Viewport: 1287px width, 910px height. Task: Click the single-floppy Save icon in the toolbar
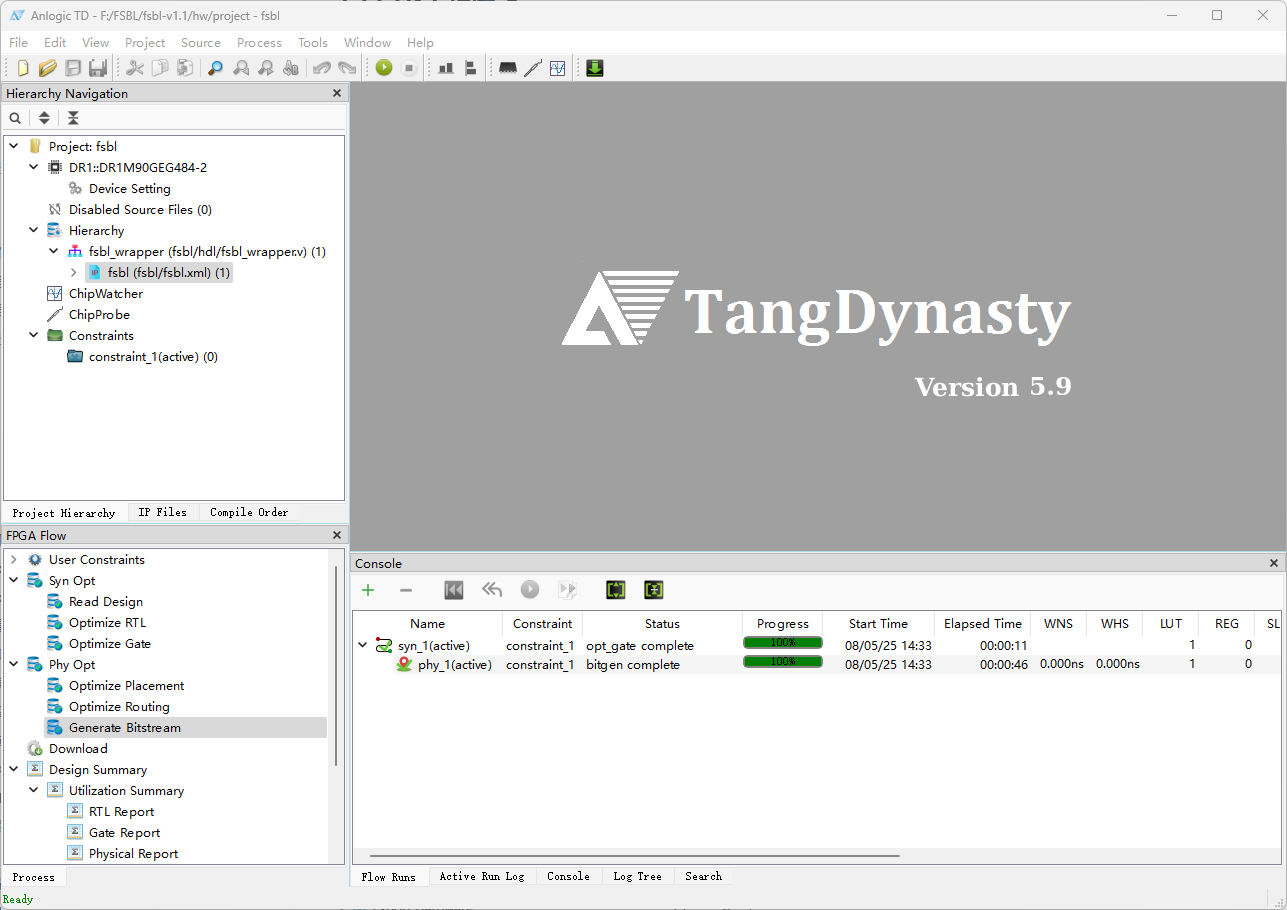[73, 68]
